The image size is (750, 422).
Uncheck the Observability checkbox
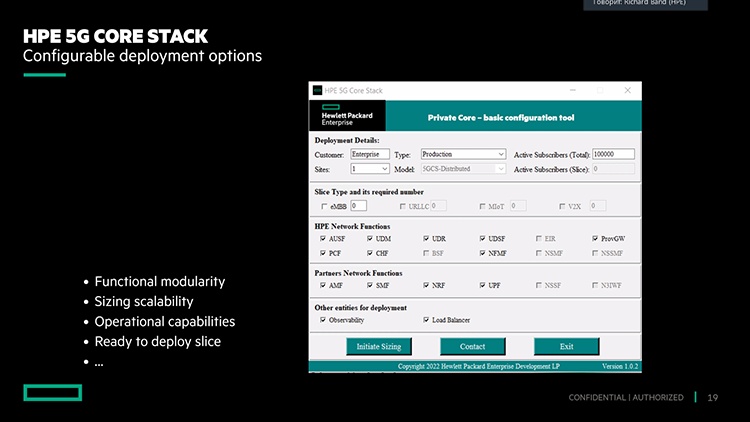(323, 320)
